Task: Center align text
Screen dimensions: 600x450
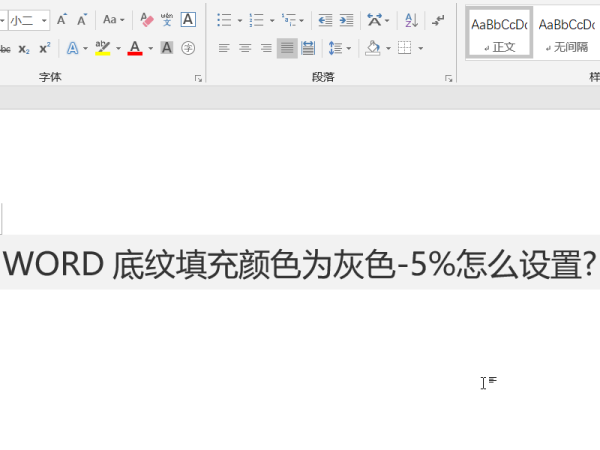Action: point(245,48)
